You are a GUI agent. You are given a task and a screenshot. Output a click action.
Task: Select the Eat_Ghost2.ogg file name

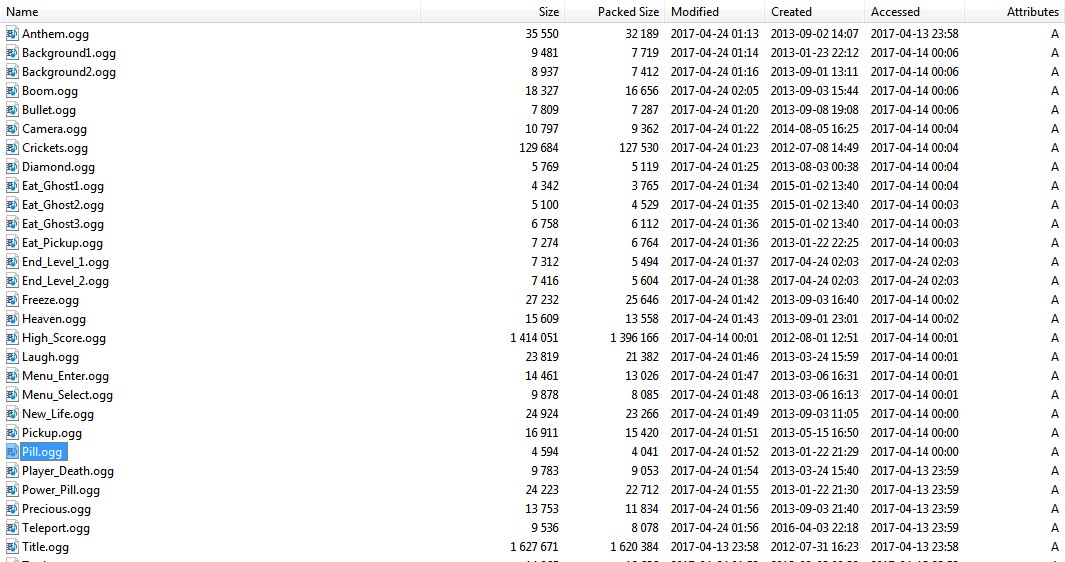[63, 205]
